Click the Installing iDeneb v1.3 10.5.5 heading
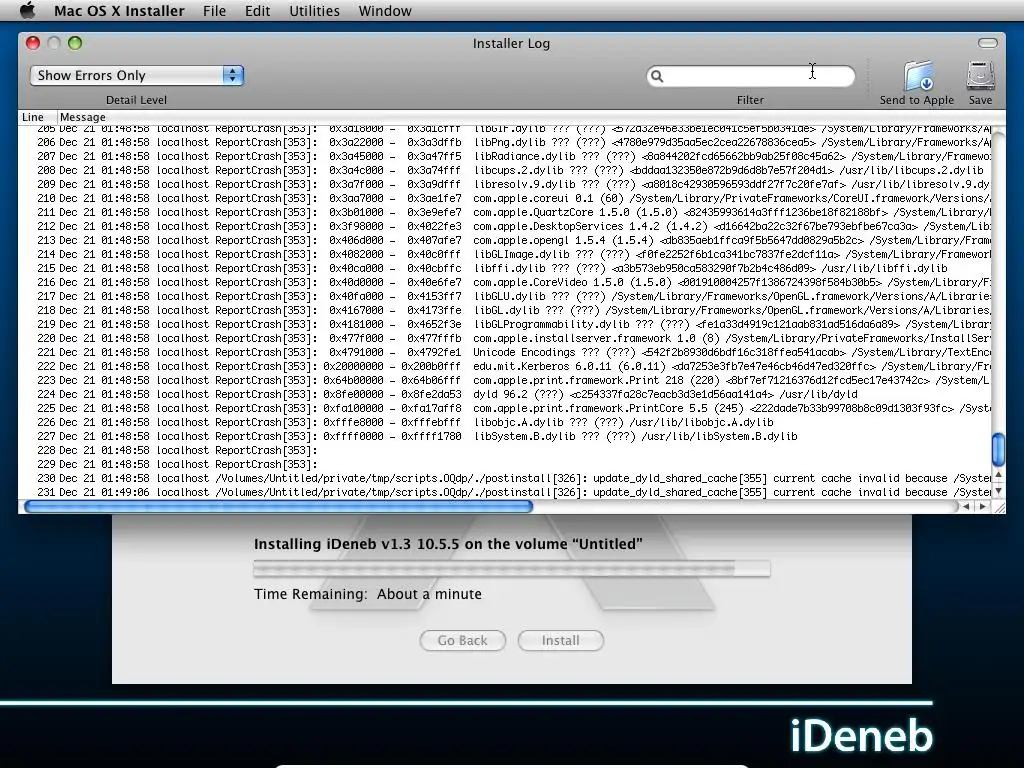This screenshot has height=768, width=1024. tap(448, 544)
